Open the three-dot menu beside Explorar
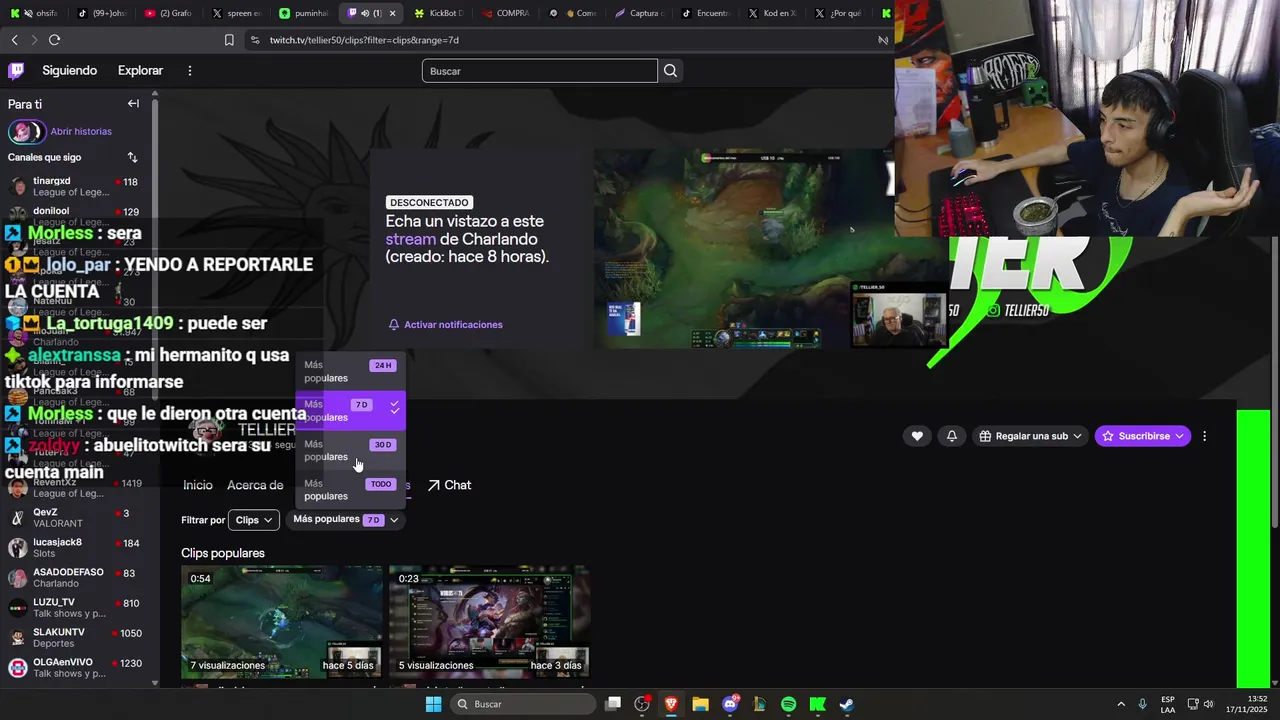Image resolution: width=1280 pixels, height=720 pixels. coord(189,71)
